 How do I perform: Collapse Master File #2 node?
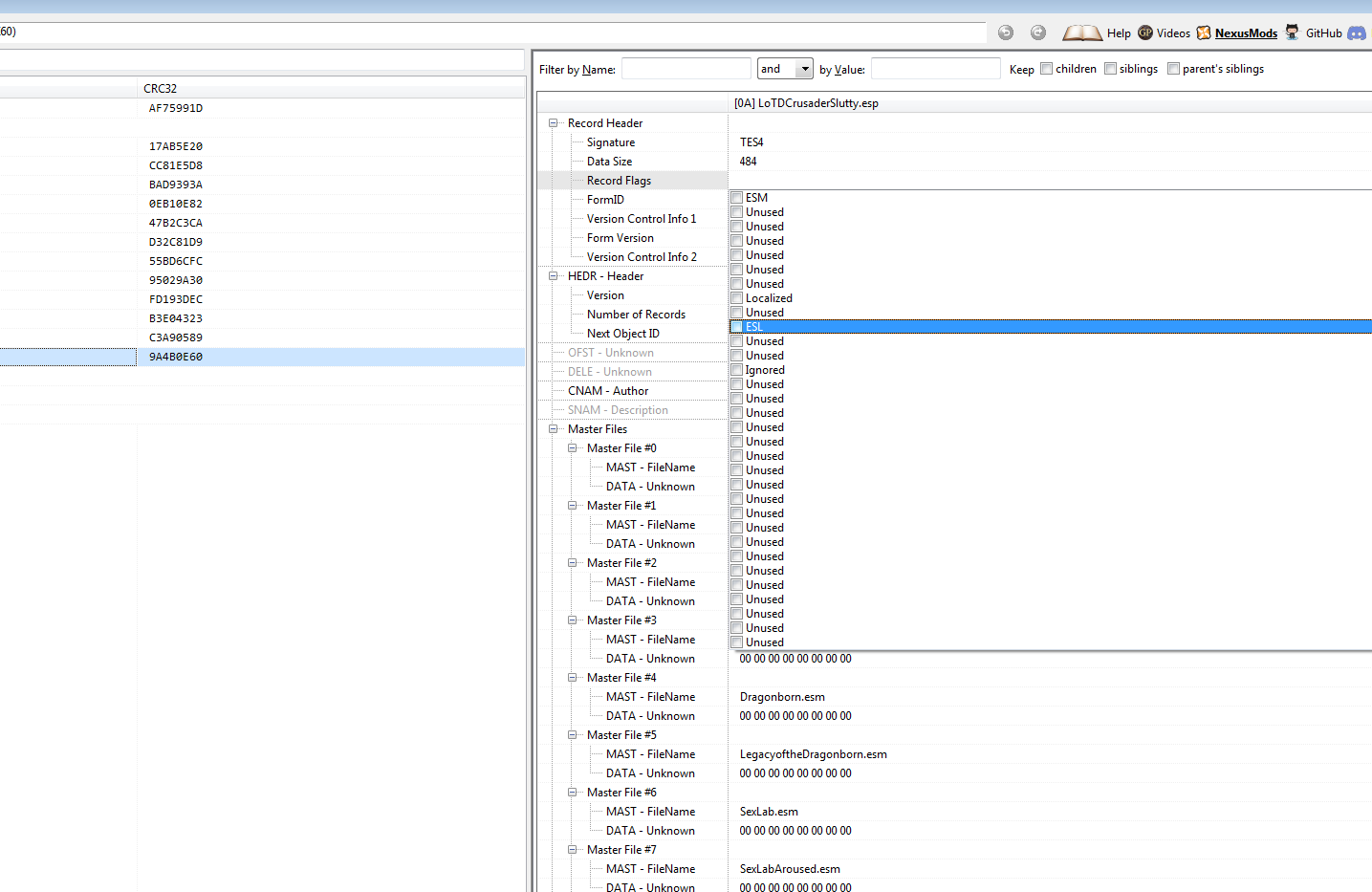572,563
